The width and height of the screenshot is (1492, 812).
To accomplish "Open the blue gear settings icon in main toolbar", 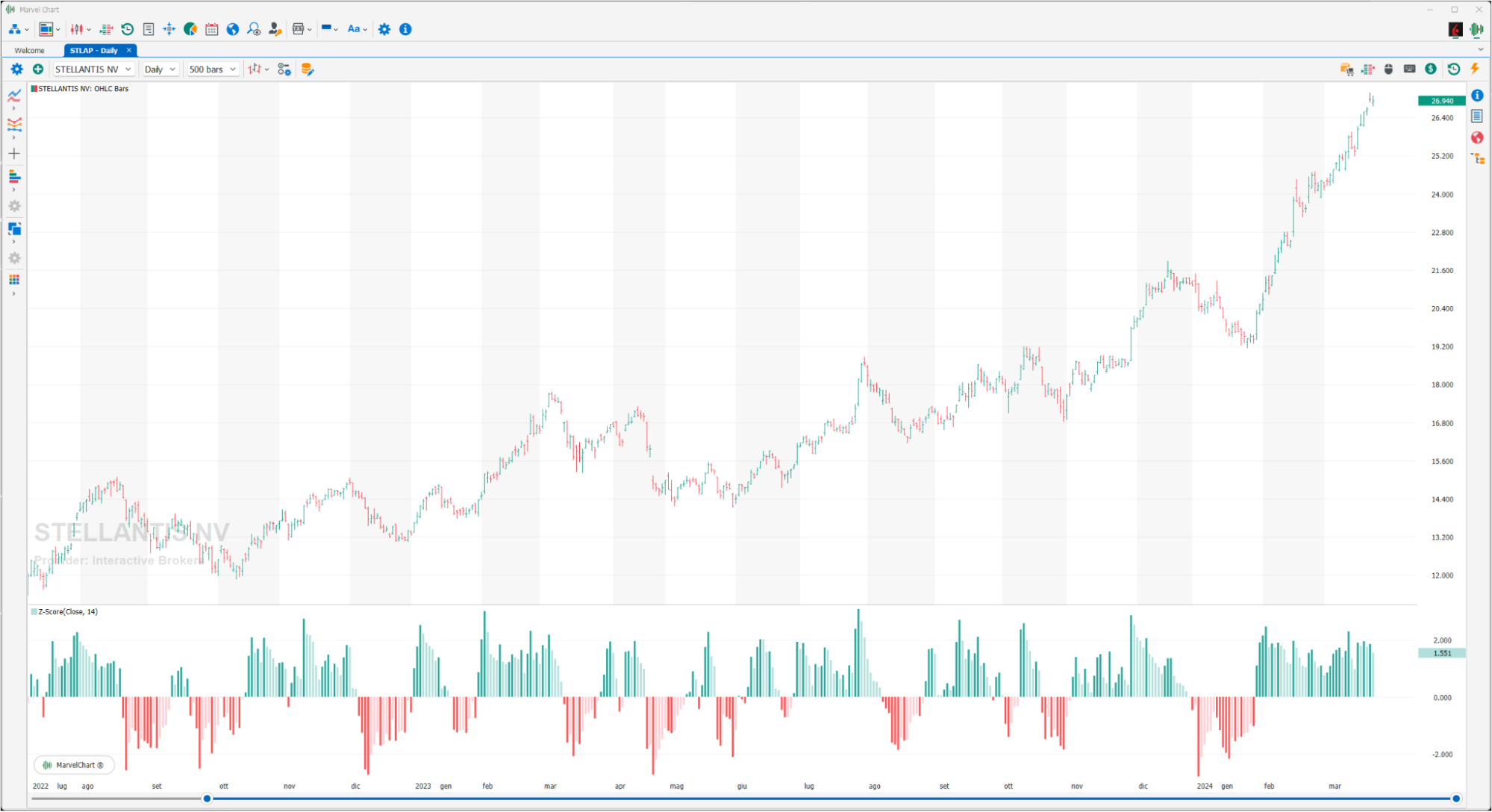I will coord(384,29).
